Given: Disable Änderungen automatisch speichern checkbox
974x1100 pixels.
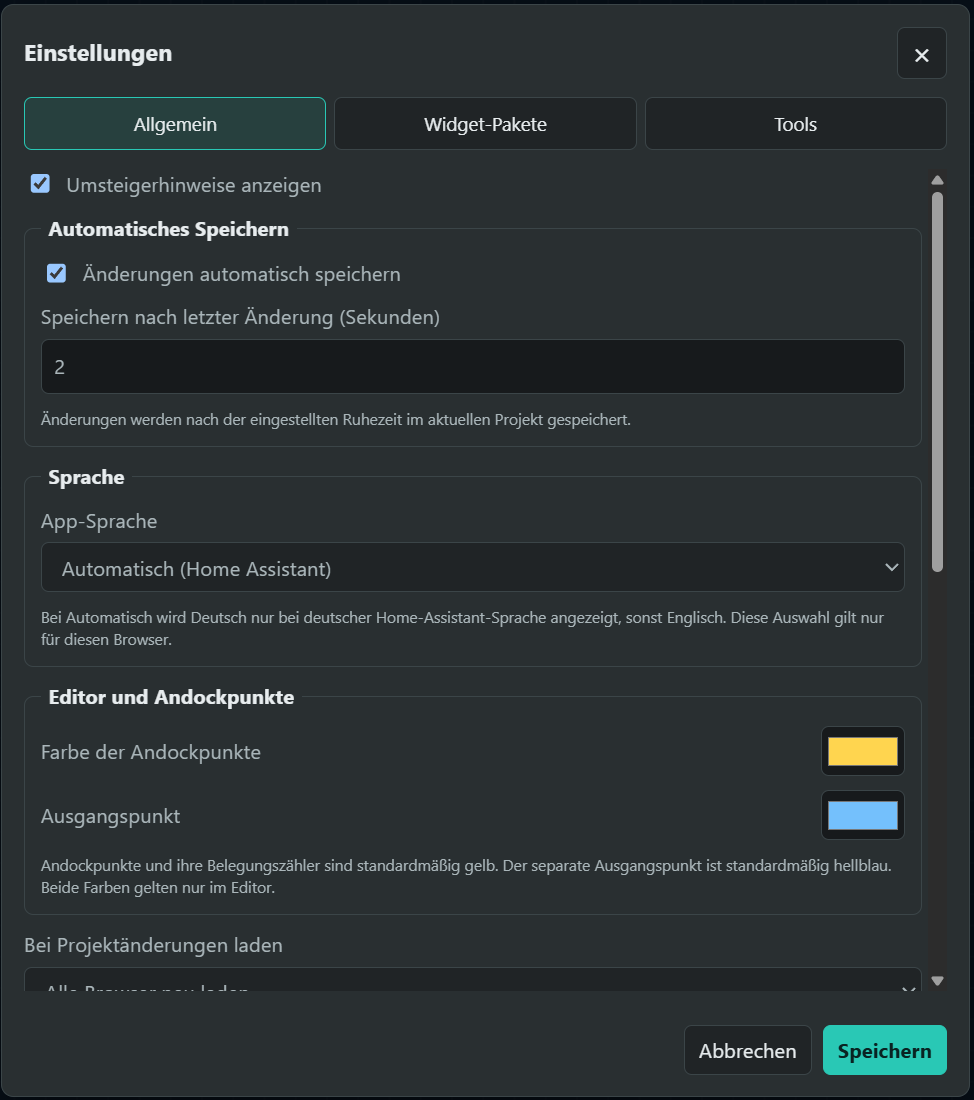Looking at the screenshot, I should (x=57, y=274).
